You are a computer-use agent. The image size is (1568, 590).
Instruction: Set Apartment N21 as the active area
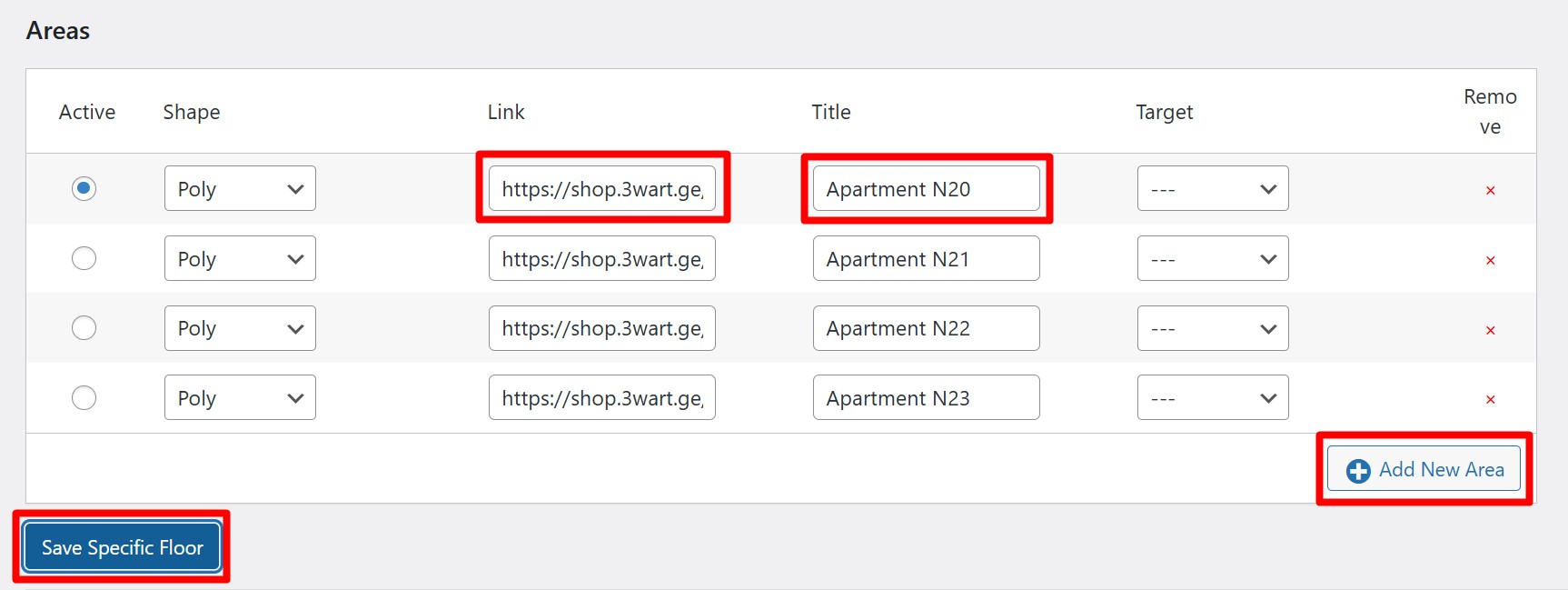[84, 258]
